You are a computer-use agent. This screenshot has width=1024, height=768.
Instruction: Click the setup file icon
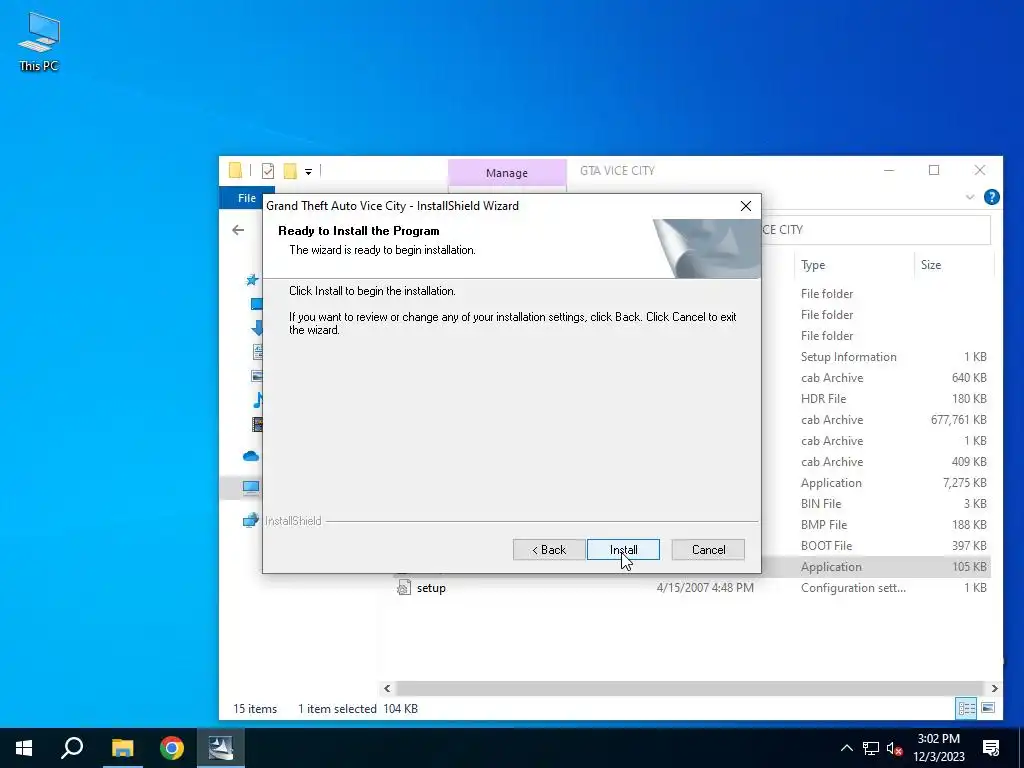(404, 588)
